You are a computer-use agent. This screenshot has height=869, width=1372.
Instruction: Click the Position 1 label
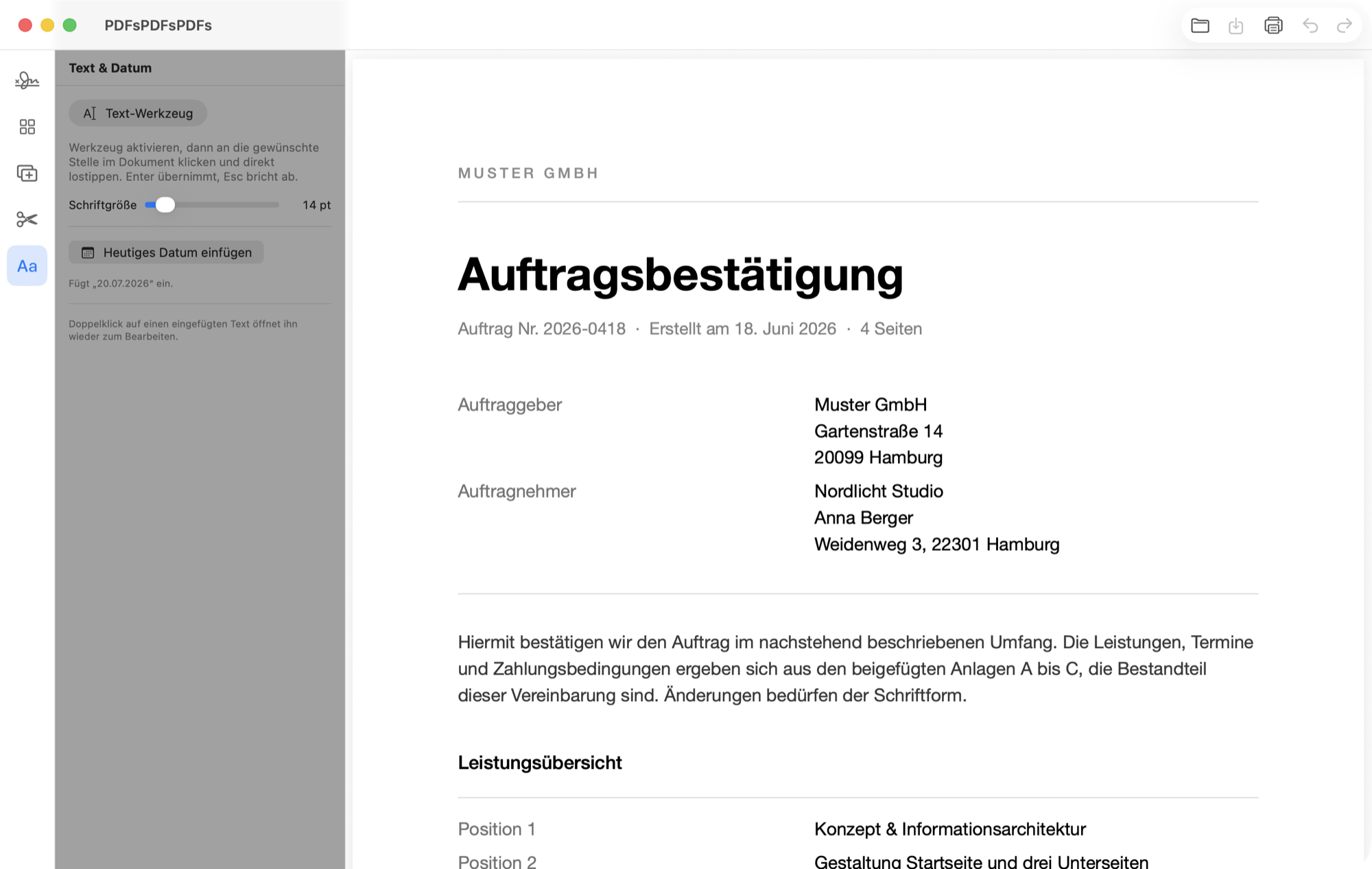[x=497, y=829]
